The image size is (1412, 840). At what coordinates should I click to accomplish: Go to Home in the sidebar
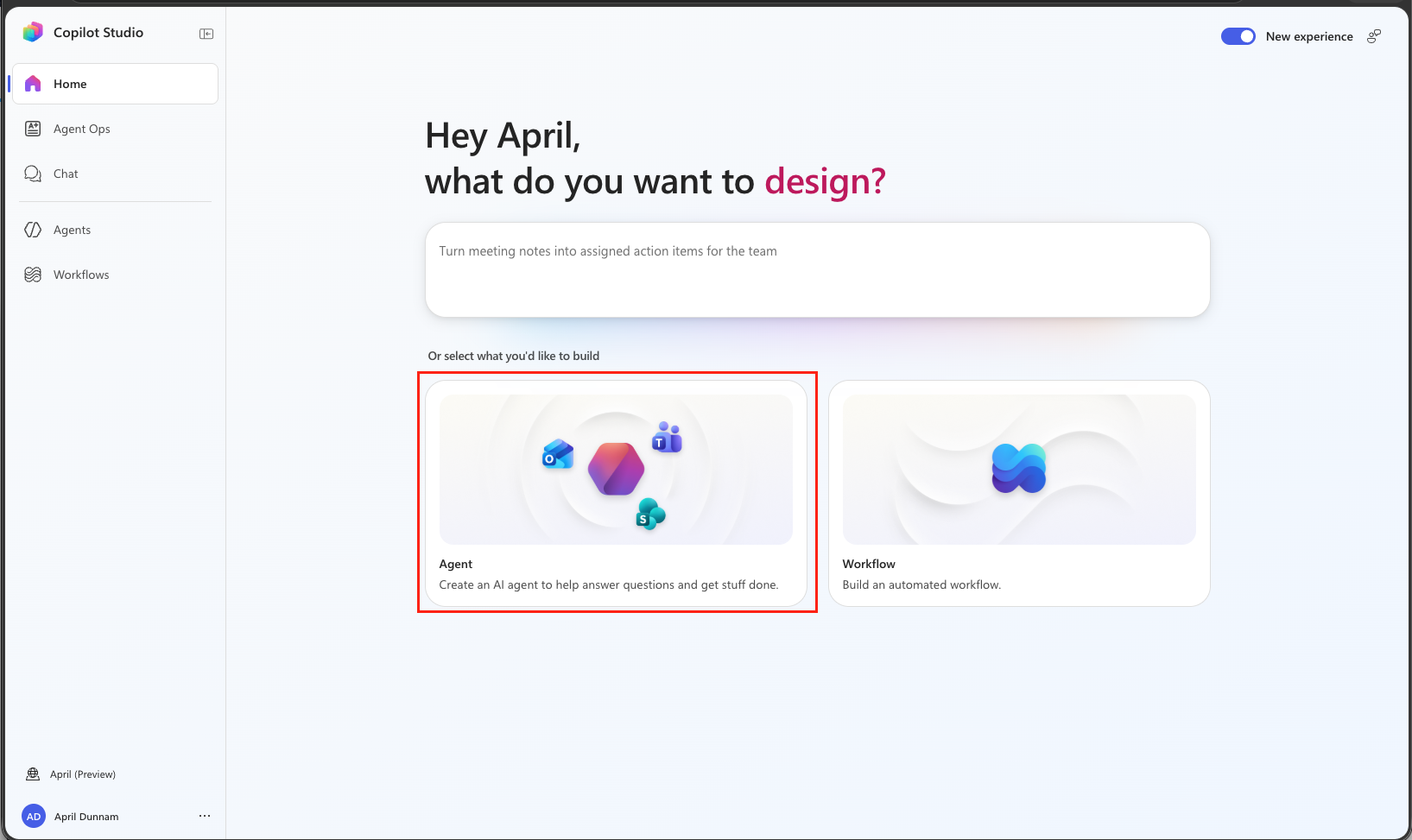[115, 84]
